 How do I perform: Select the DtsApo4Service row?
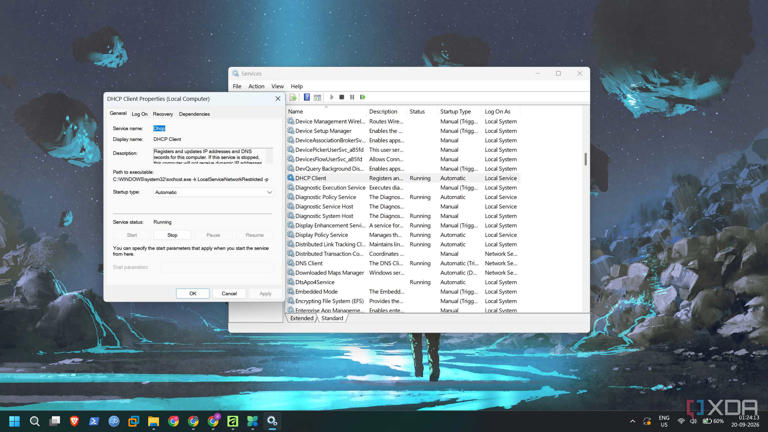[x=403, y=283]
